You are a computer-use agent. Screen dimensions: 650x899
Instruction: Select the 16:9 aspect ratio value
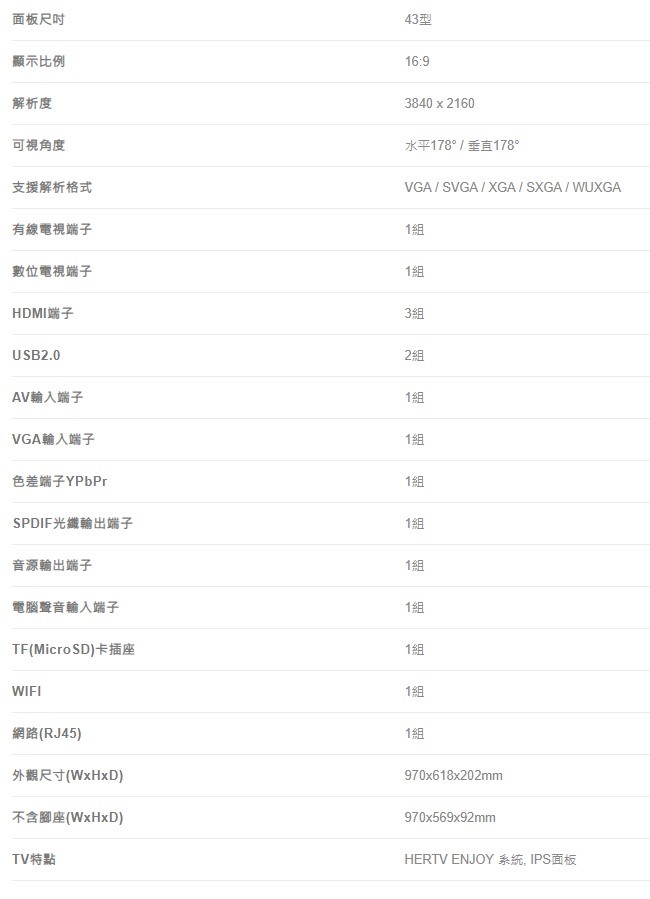tap(417, 61)
